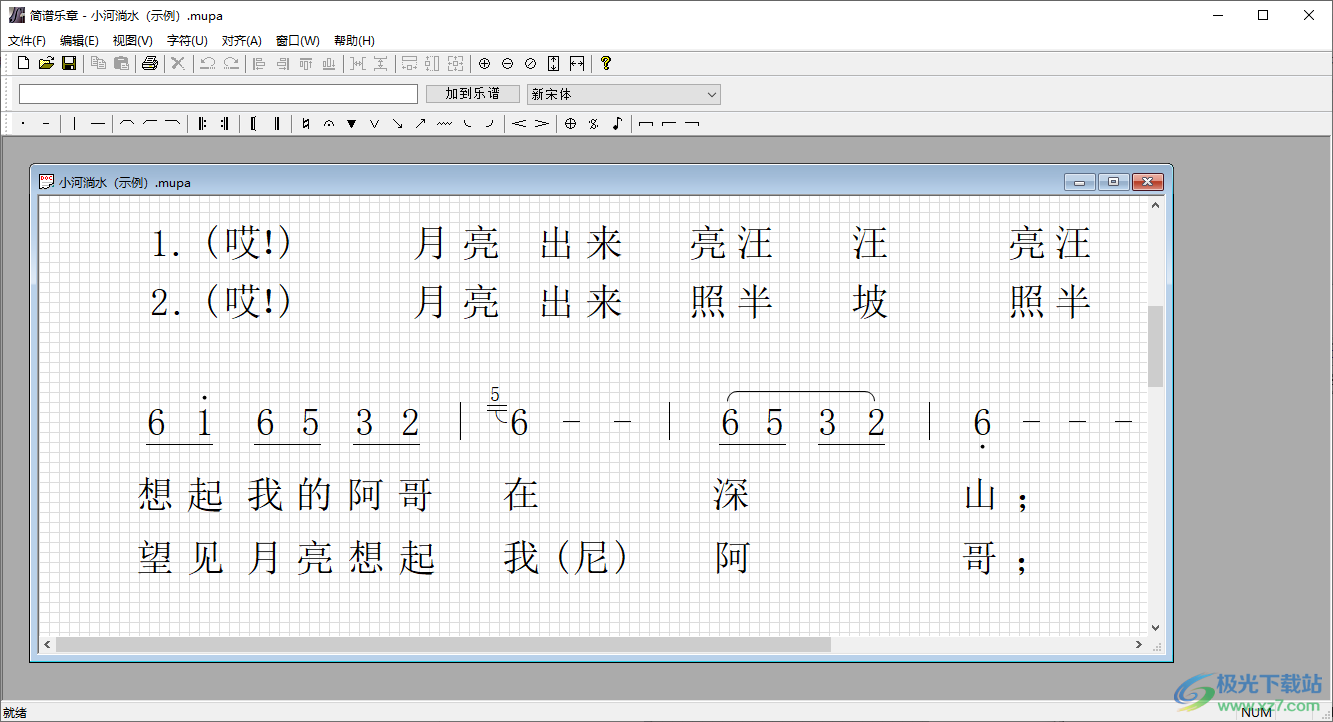Open the 对齐(A) menu
1333x722 pixels.
click(x=241, y=41)
